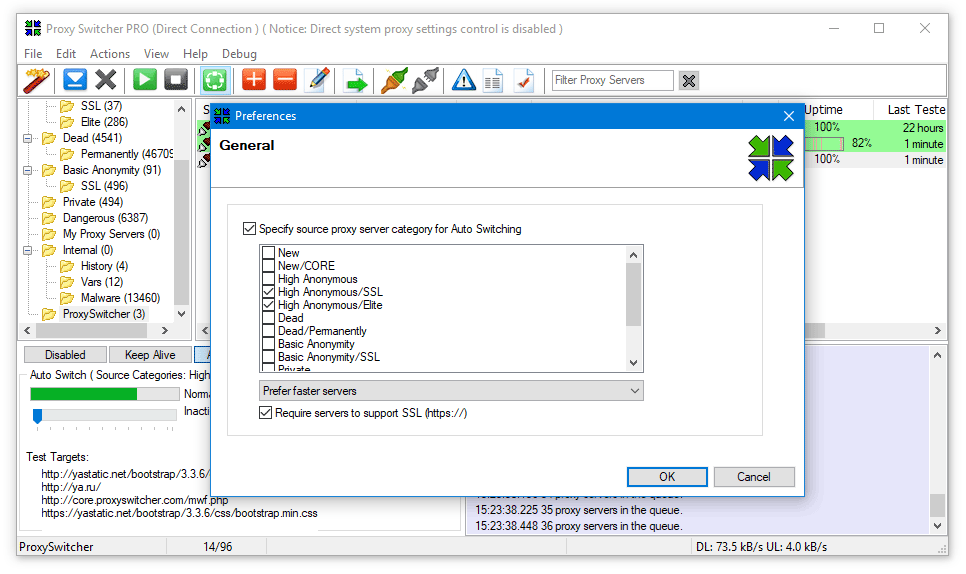Image resolution: width=966 pixels, height=574 pixels.
Task: Click the auto switch slider thumb
Action: point(38,416)
